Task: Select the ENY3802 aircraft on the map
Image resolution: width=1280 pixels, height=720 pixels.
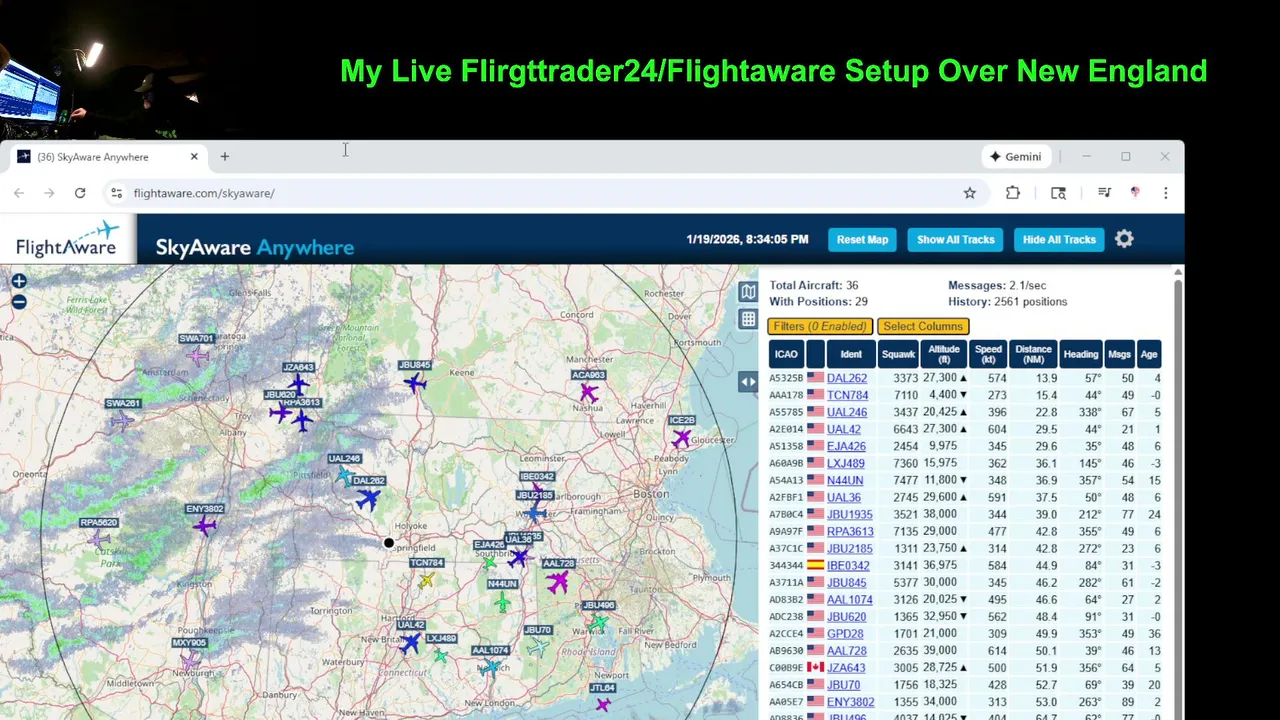Action: tap(205, 526)
